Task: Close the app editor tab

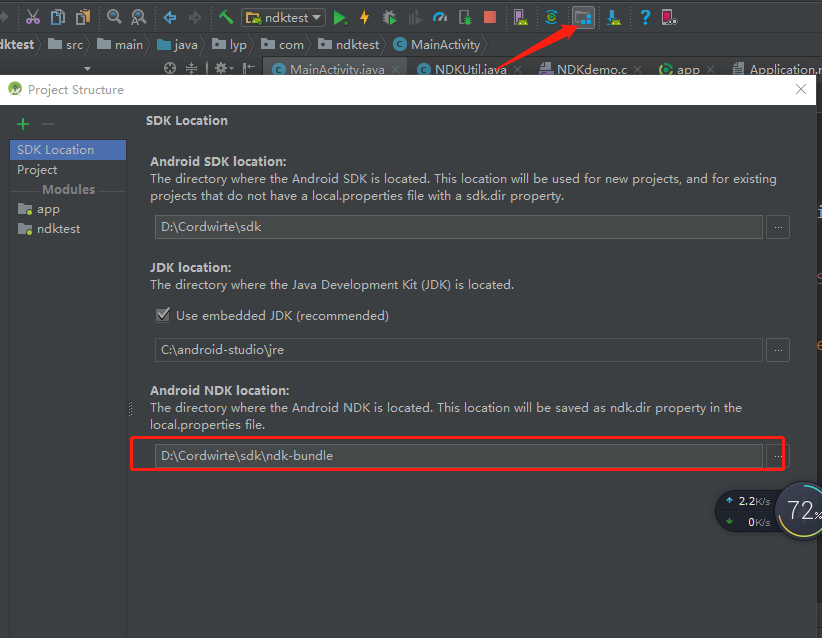Action: point(710,69)
